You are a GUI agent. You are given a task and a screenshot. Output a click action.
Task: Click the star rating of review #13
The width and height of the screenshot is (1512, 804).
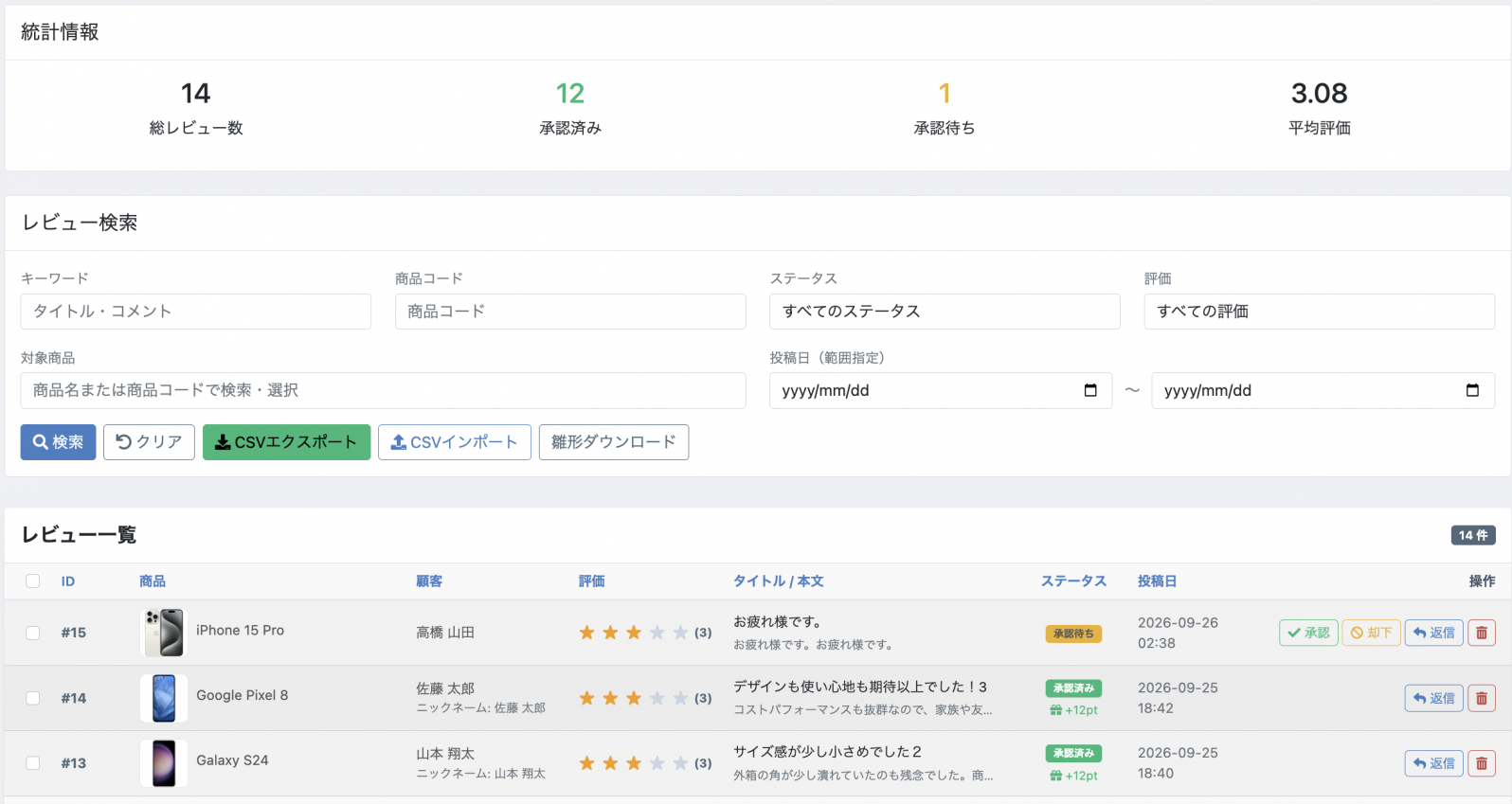645,763
